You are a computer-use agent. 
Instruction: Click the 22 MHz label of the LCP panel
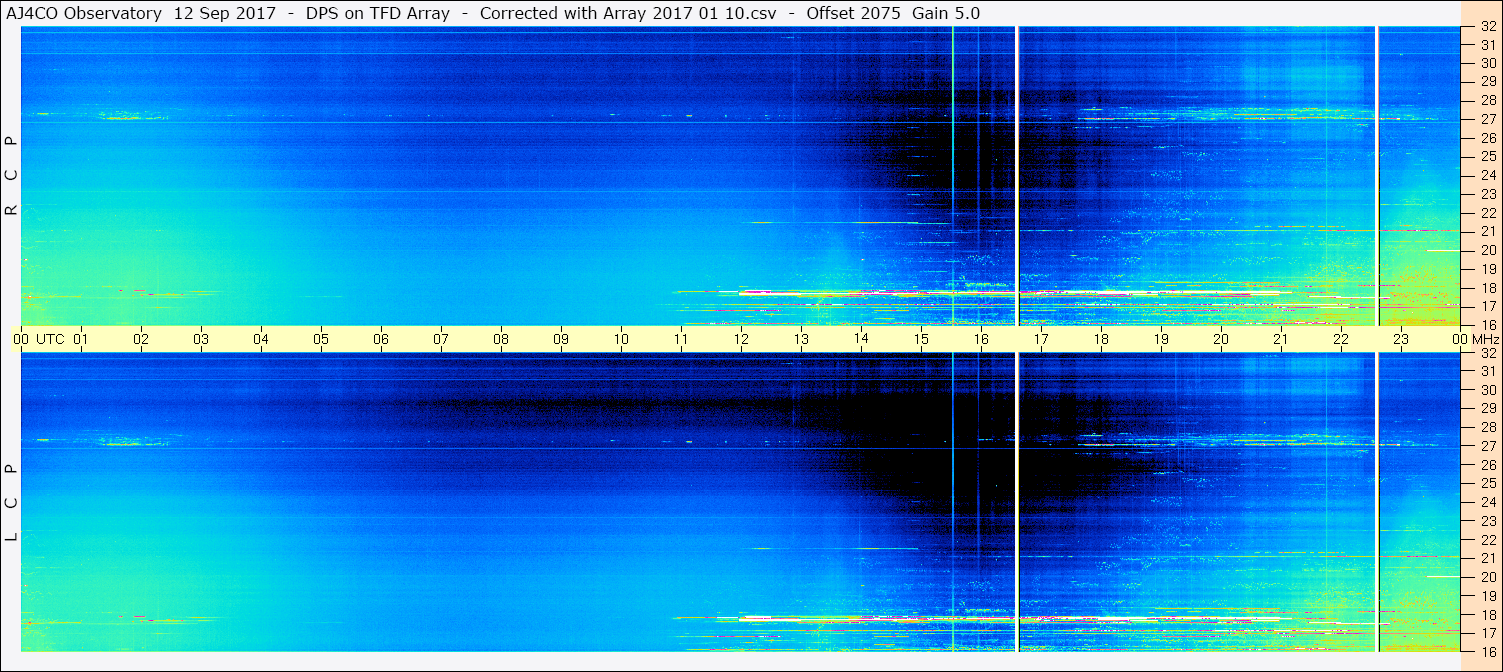pyautogui.click(x=1488, y=540)
